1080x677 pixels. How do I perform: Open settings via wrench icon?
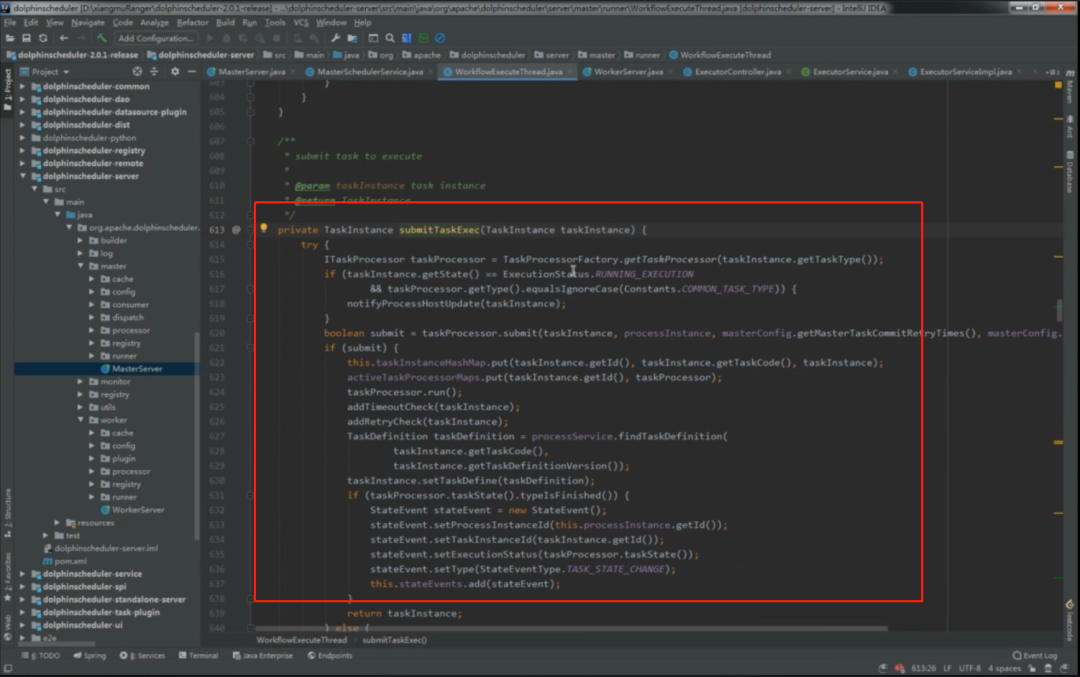pyautogui.click(x=335, y=39)
